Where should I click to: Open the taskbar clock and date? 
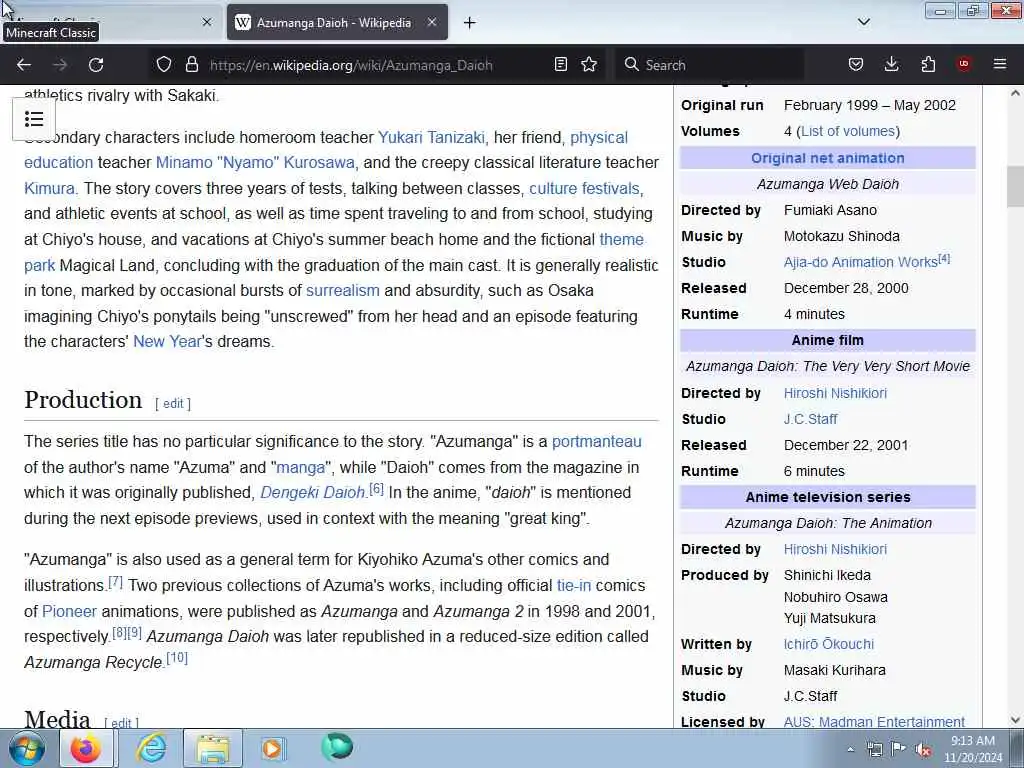pos(973,749)
